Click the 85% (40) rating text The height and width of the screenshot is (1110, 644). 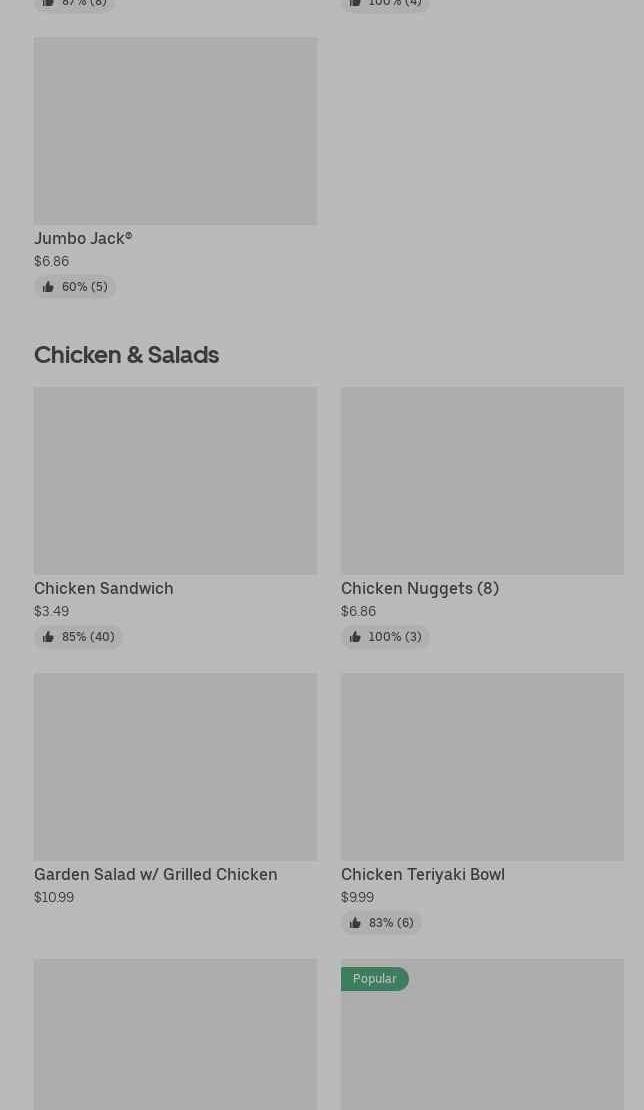88,637
